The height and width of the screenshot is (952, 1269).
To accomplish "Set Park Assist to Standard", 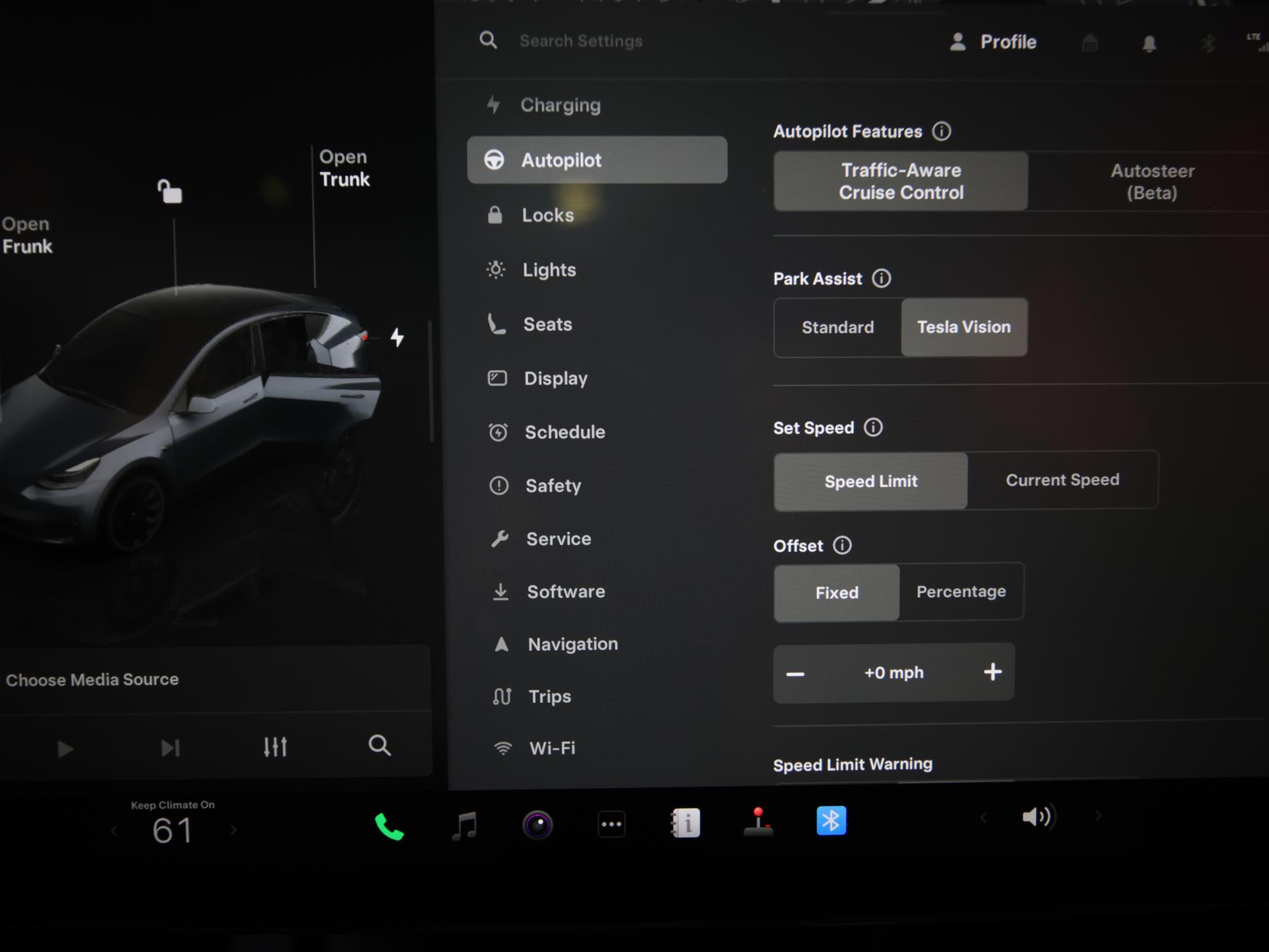I will coord(837,327).
